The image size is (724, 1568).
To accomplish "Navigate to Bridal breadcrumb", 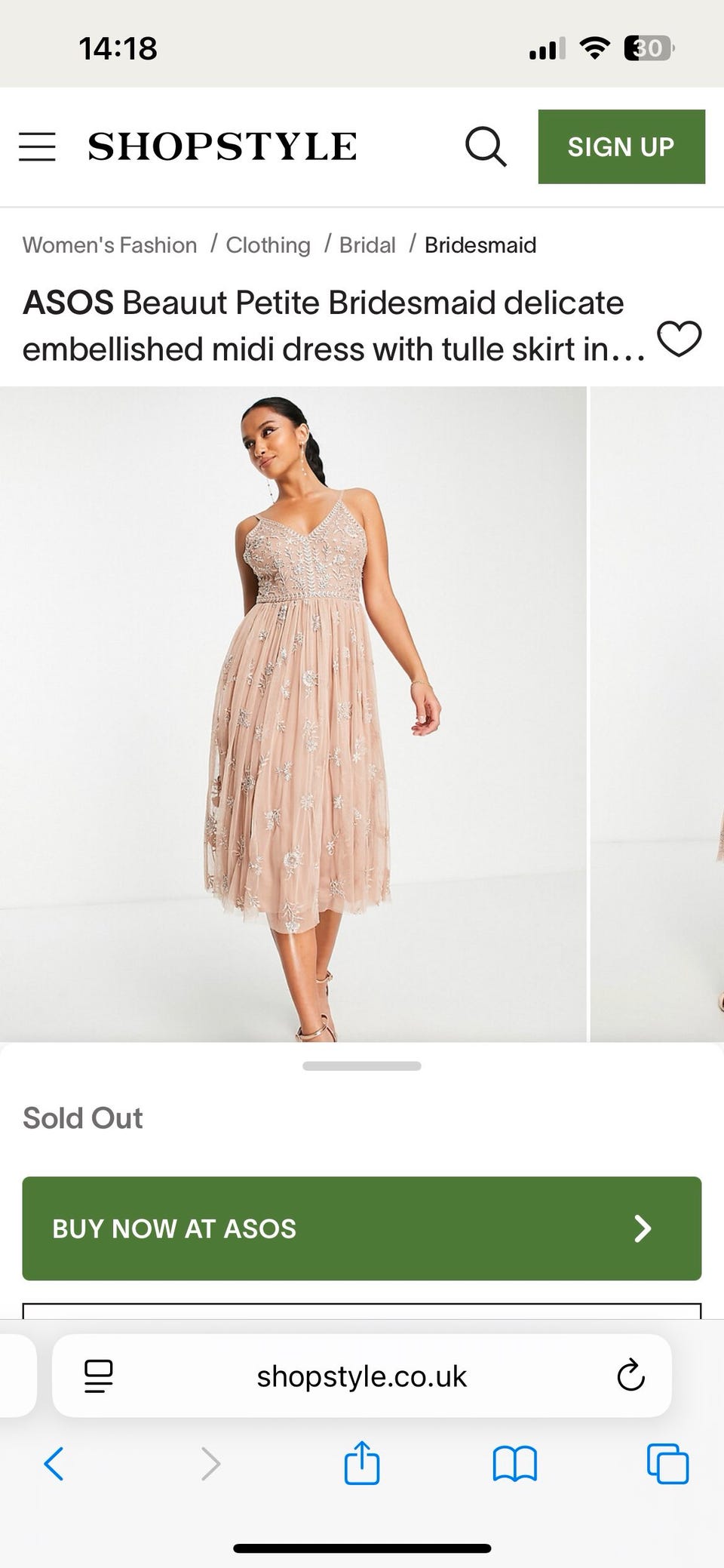I will 367,245.
